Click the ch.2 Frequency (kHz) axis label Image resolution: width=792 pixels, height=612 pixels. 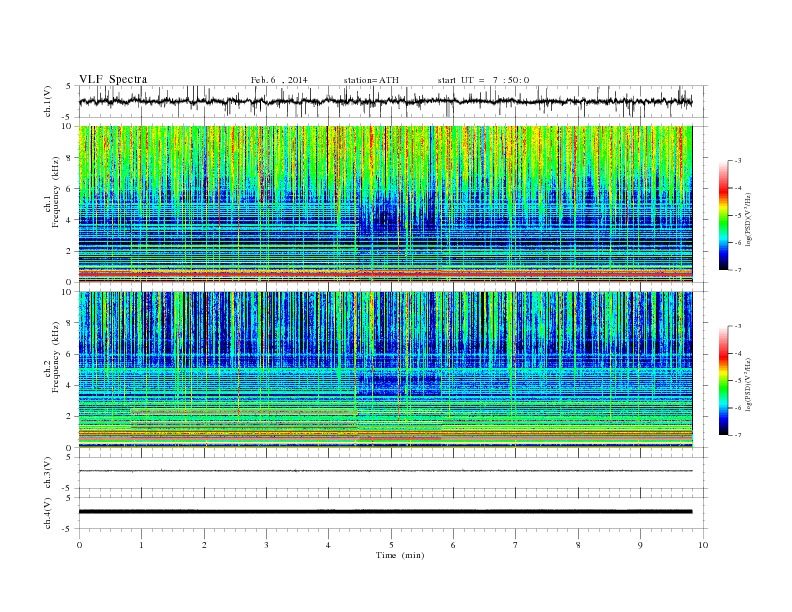(52, 357)
